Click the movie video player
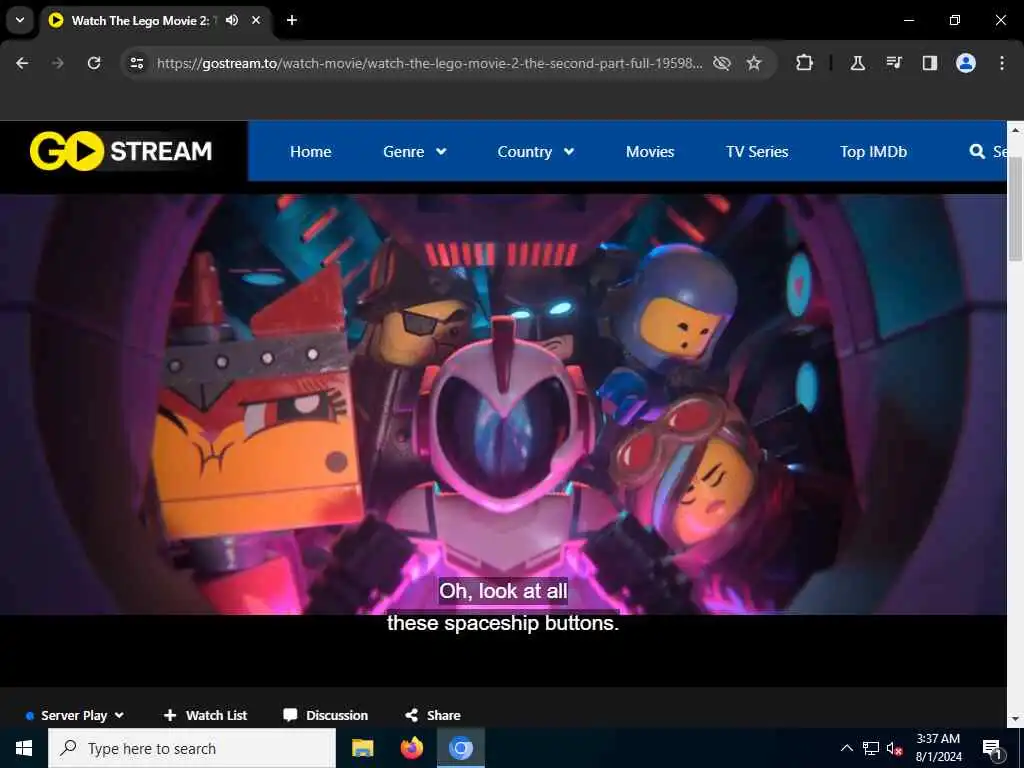Screen dimensions: 1024x768 point(503,439)
